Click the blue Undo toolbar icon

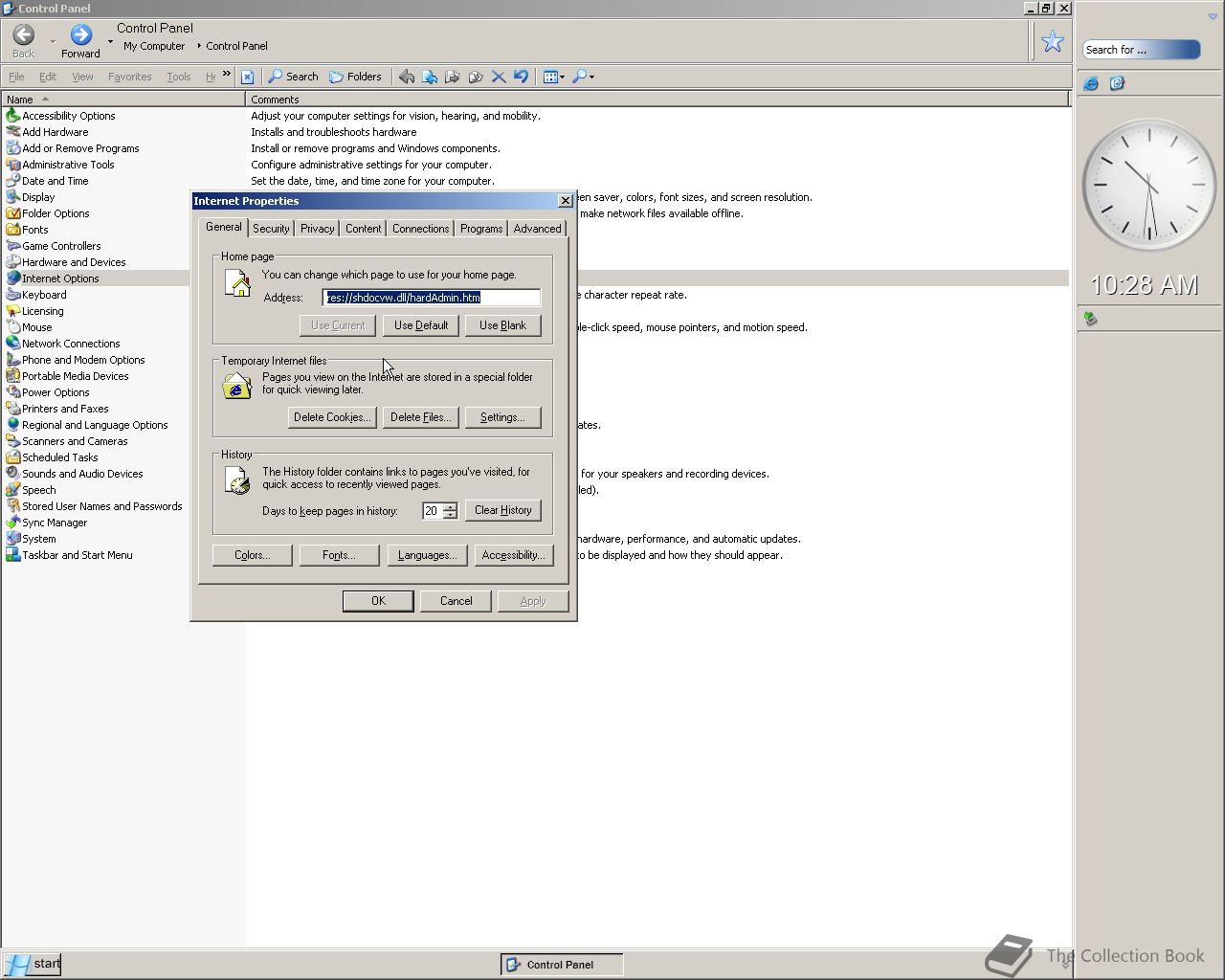521,77
